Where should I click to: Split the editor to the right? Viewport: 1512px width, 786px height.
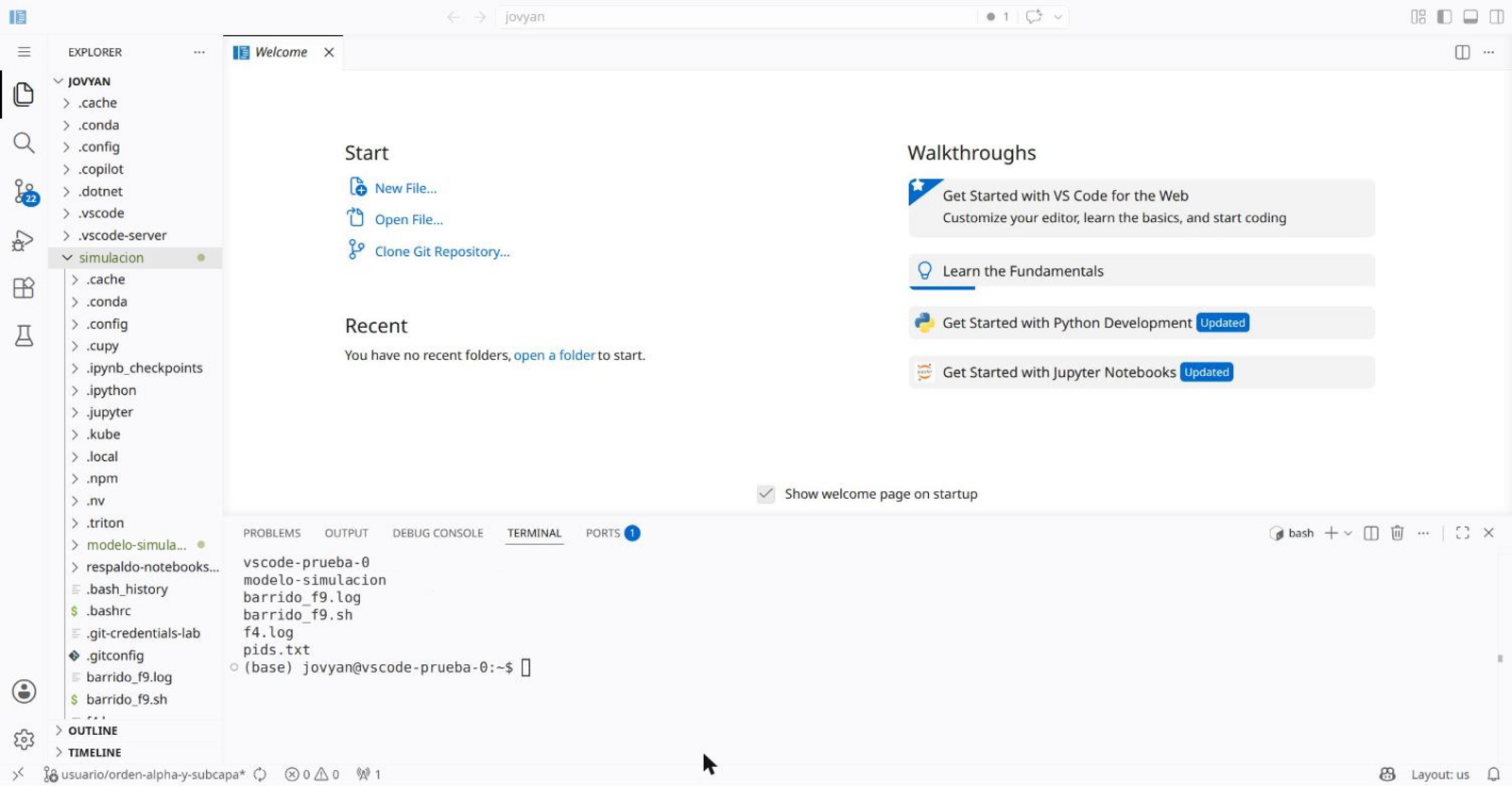coord(1462,52)
